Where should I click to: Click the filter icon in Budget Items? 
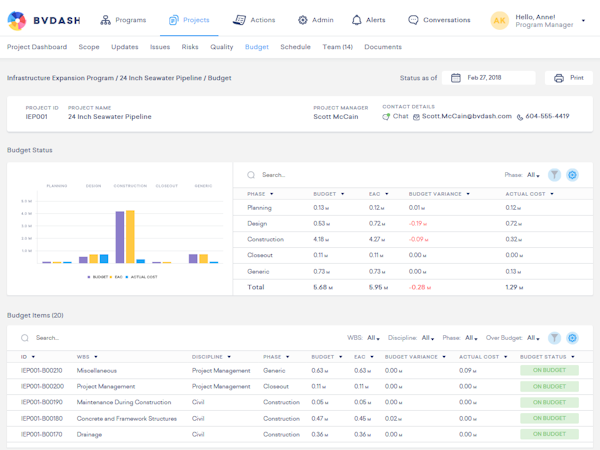click(x=554, y=338)
